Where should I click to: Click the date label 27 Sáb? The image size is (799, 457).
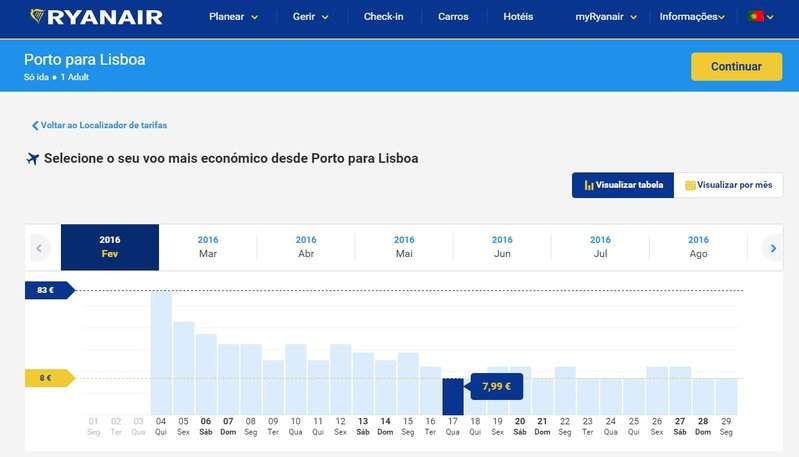coord(680,426)
